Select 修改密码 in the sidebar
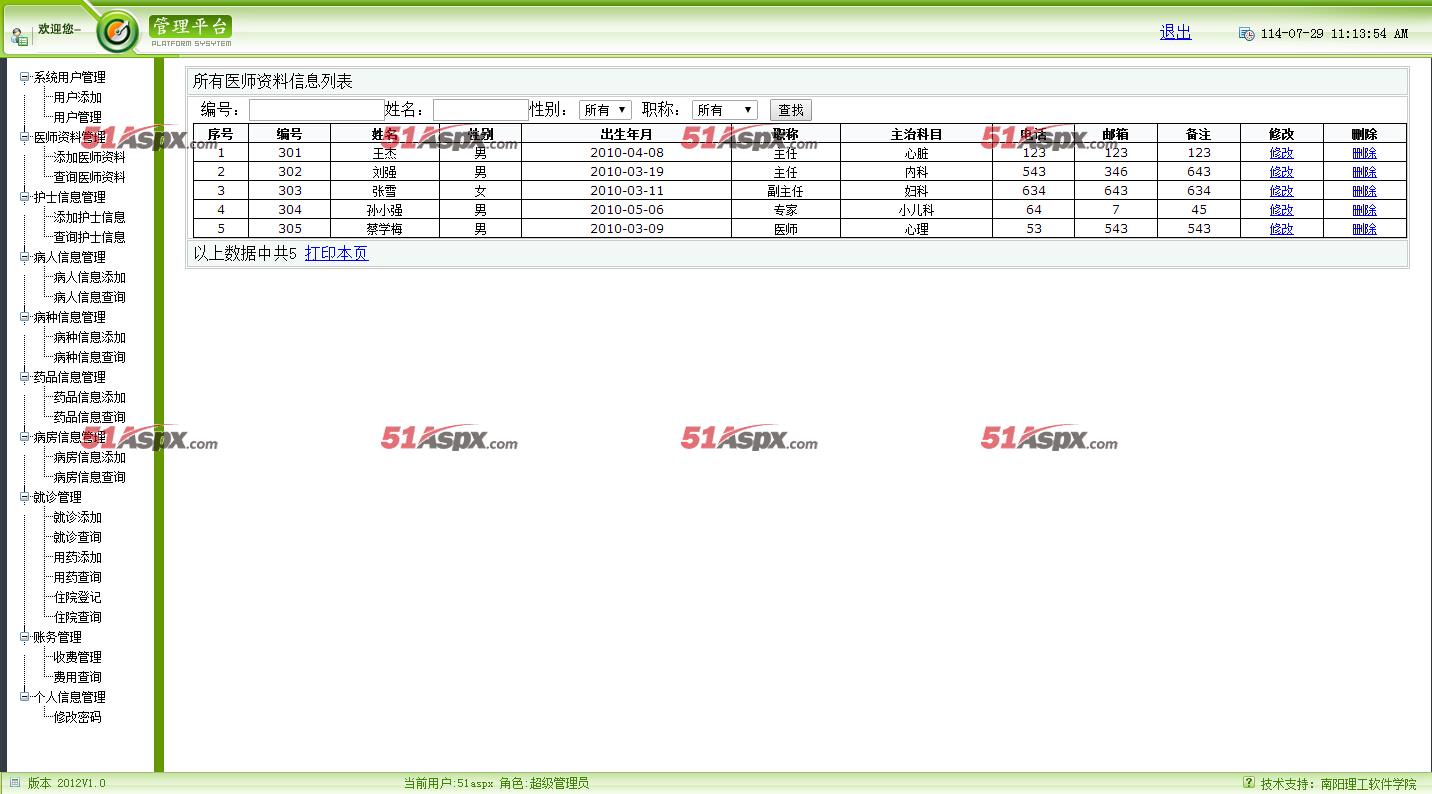Viewport: 1432px width, 794px height. click(77, 717)
